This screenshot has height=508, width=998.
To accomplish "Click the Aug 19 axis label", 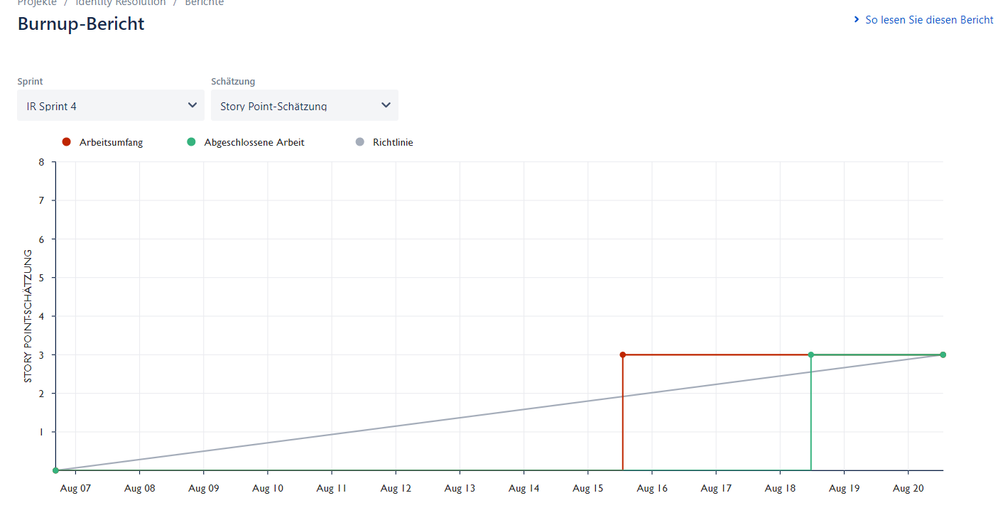I will [845, 488].
